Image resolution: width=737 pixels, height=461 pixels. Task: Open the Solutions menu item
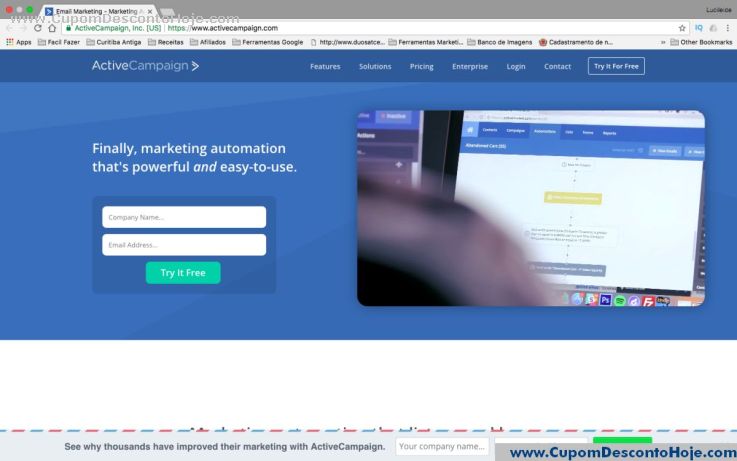click(x=375, y=66)
